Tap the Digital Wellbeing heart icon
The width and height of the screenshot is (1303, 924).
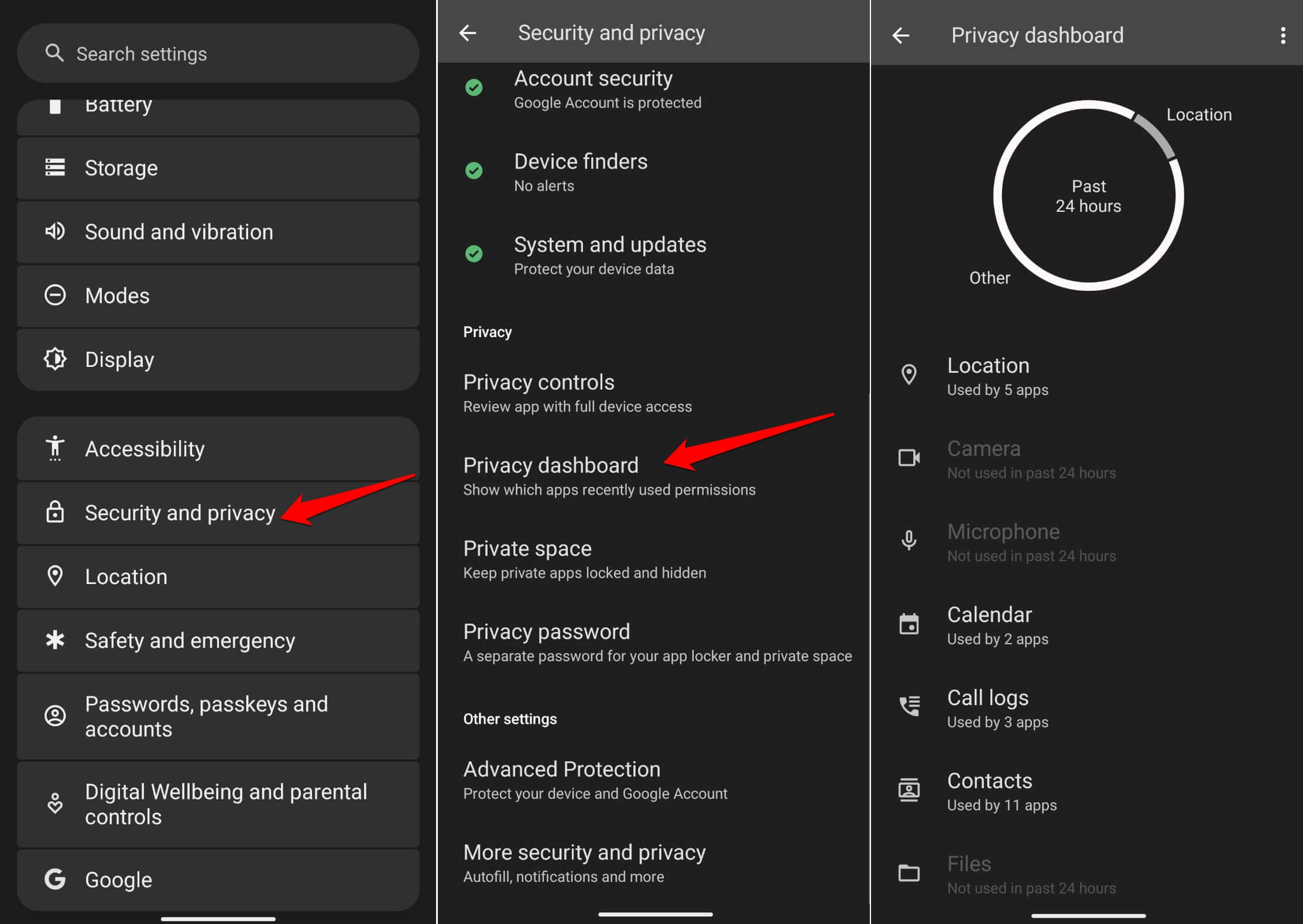[x=55, y=803]
